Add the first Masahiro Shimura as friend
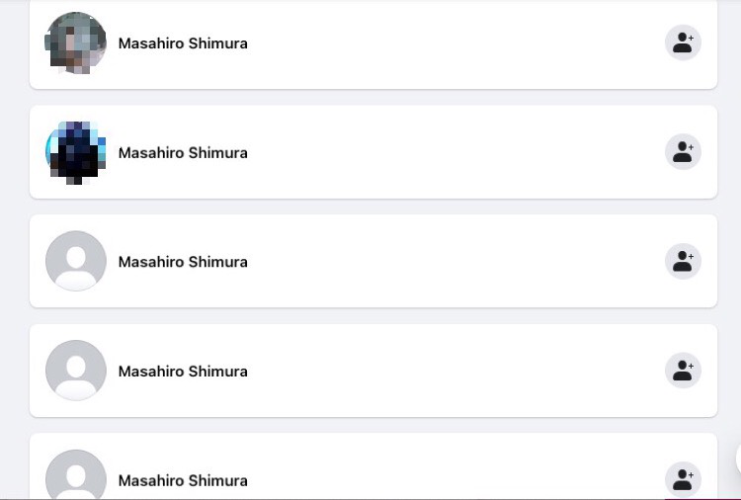741x500 pixels. coord(683,43)
